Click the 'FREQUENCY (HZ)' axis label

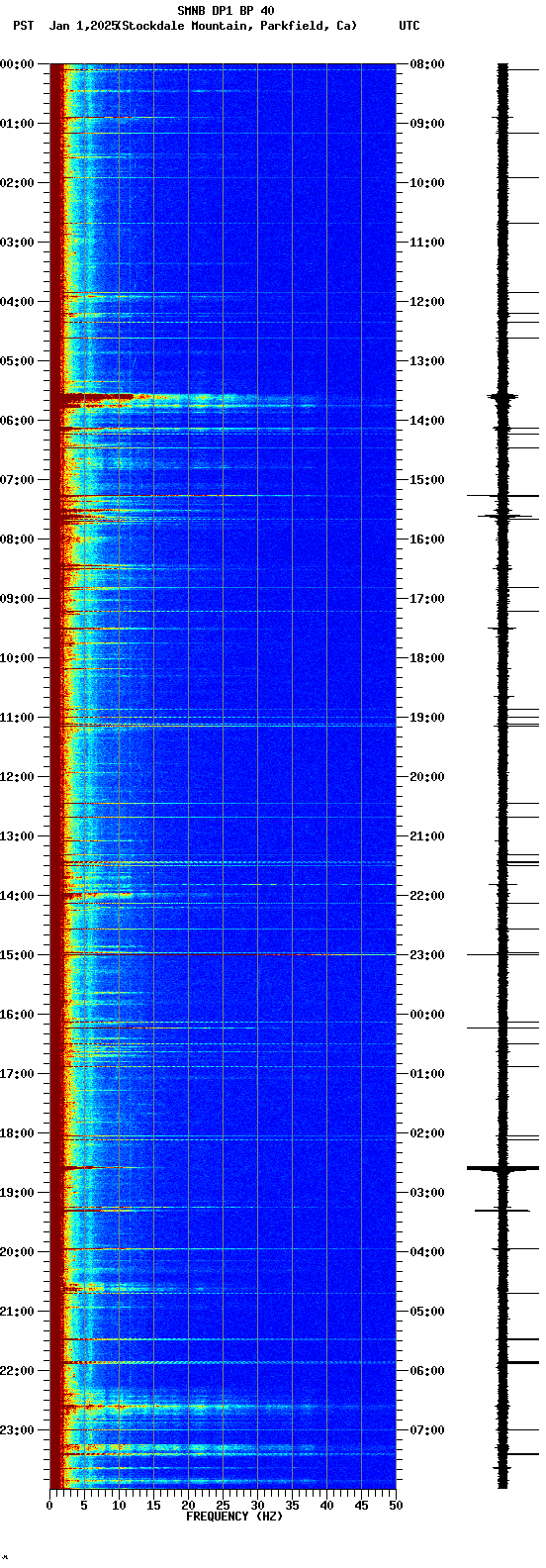point(234,1517)
